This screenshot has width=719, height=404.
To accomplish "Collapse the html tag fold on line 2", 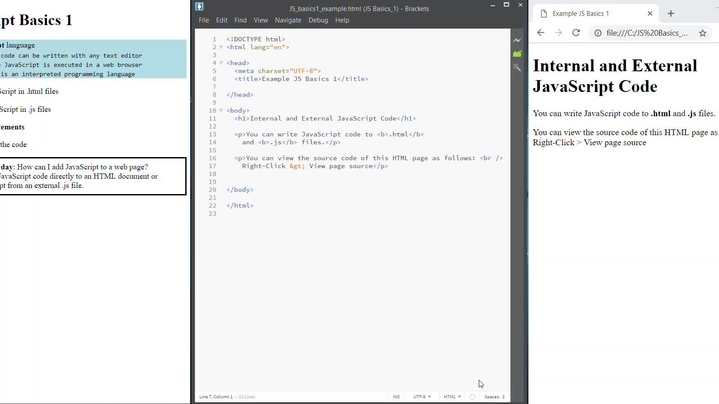I will click(221, 47).
